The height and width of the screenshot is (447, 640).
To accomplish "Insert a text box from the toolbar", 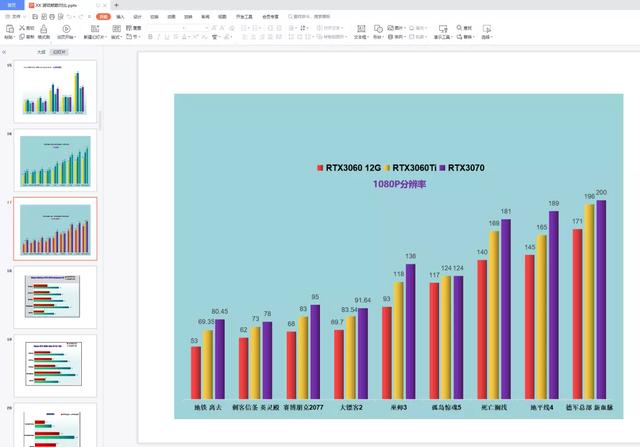I will (x=361, y=29).
